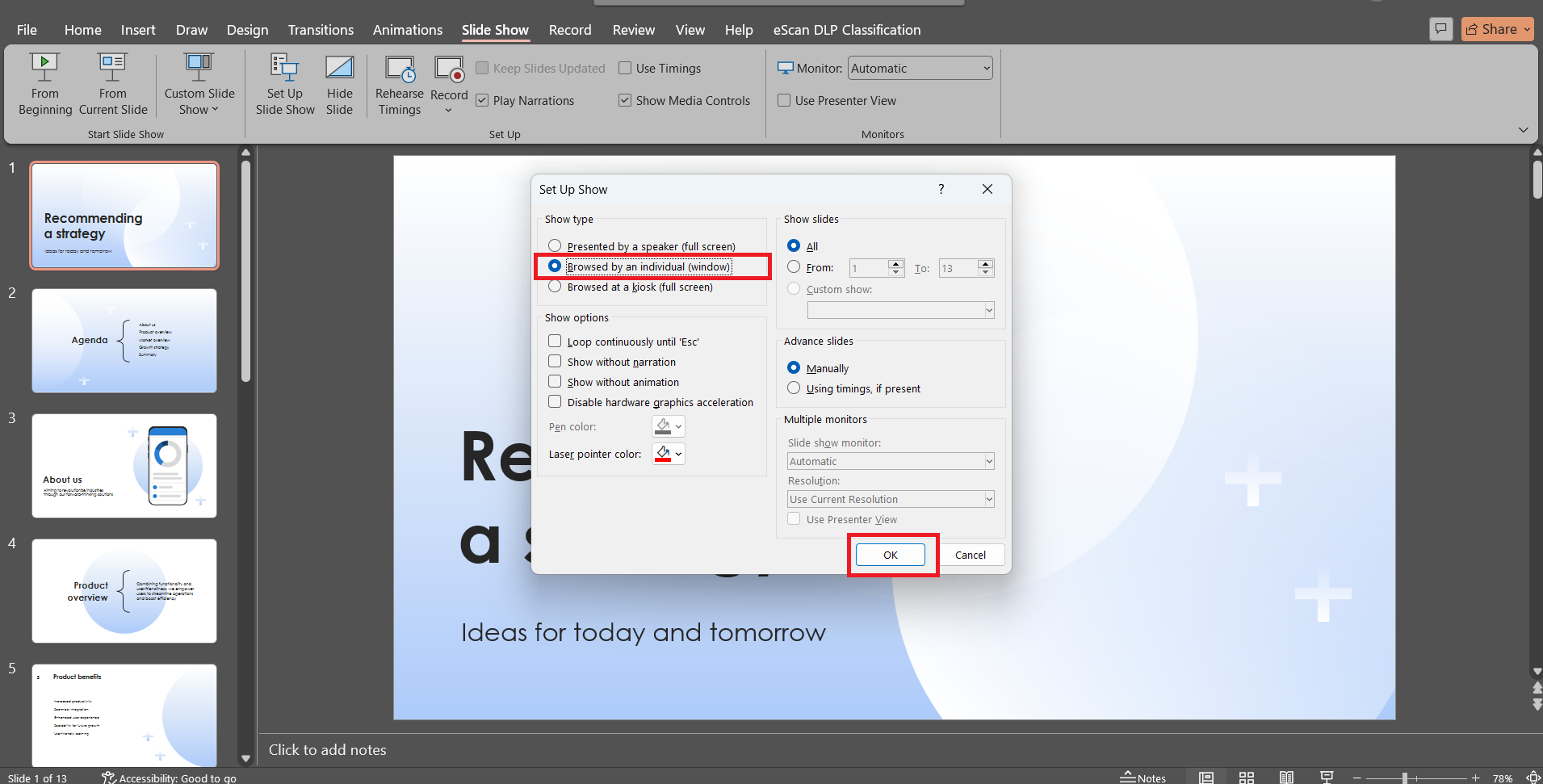Viewport: 1543px width, 784px height.
Task: Expand the Custom Slide Show dropdown
Action: point(199,101)
